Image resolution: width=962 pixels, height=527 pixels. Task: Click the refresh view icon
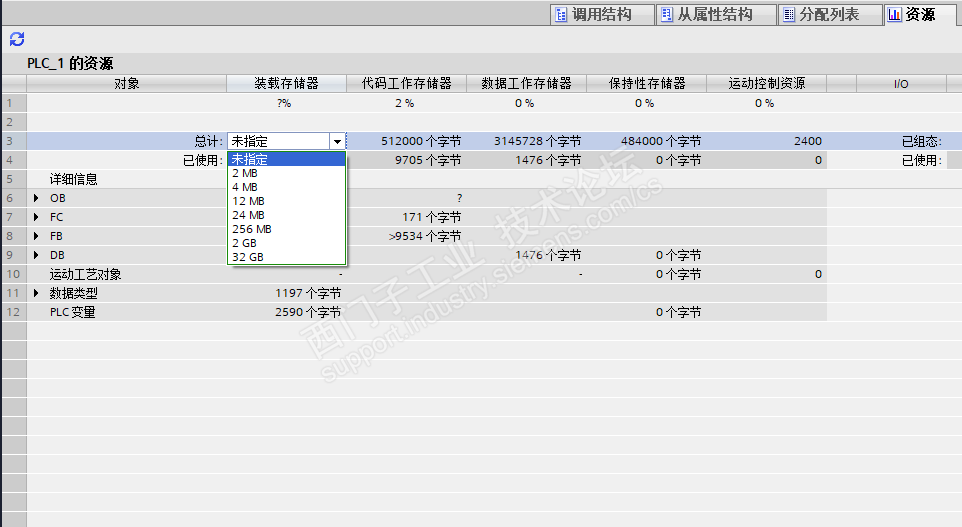pos(17,39)
